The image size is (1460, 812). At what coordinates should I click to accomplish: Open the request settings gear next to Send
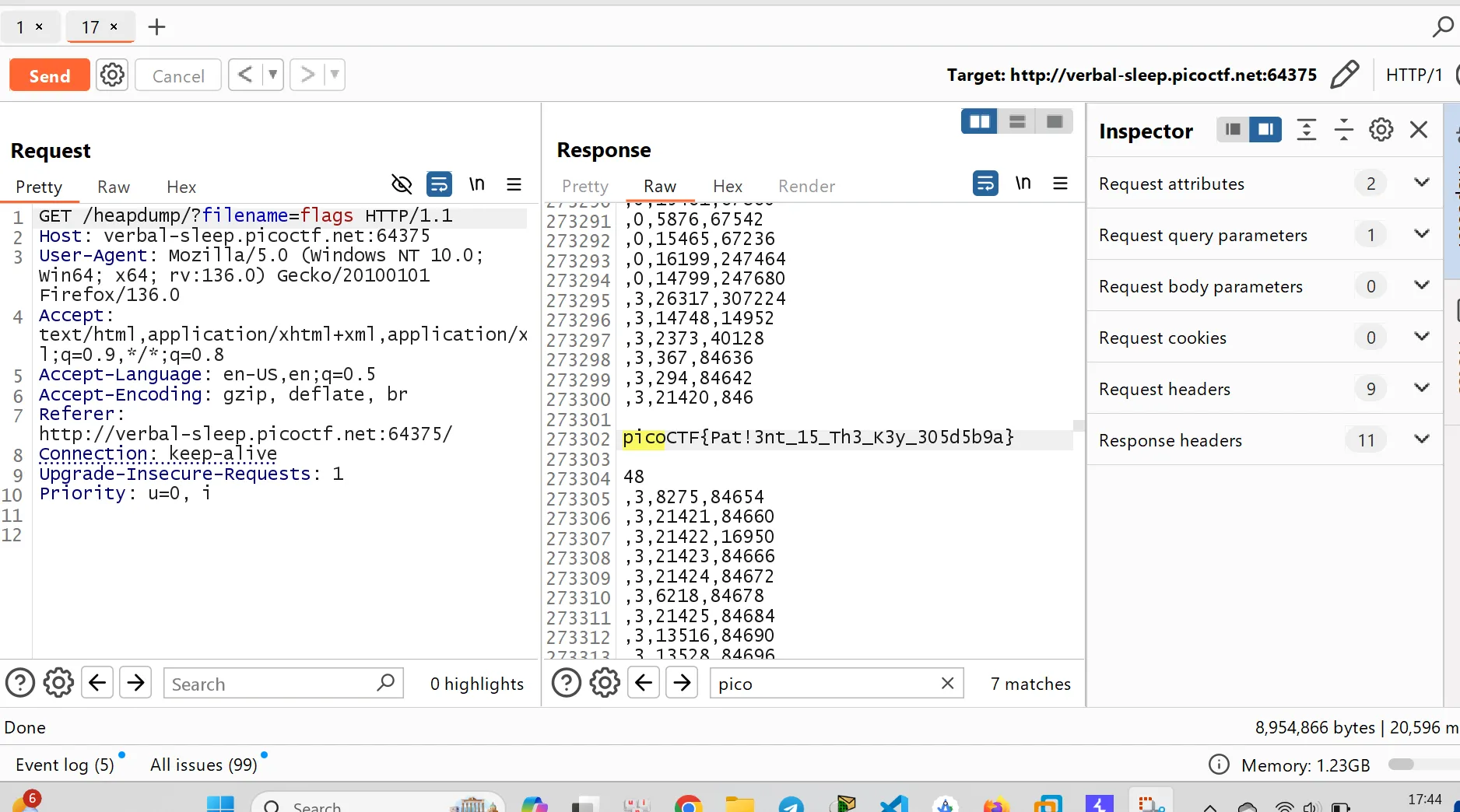point(112,75)
